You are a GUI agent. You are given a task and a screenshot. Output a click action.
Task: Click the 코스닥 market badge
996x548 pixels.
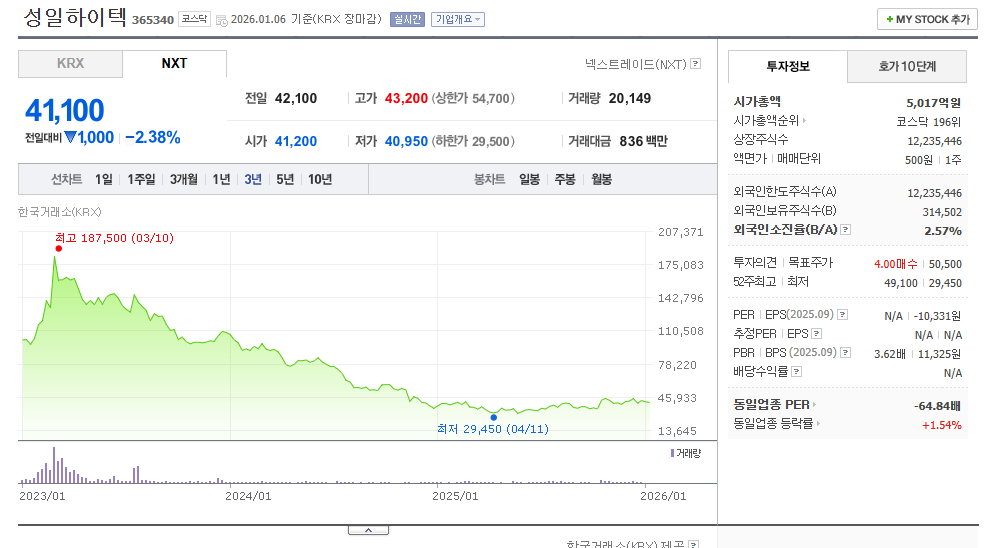(194, 19)
